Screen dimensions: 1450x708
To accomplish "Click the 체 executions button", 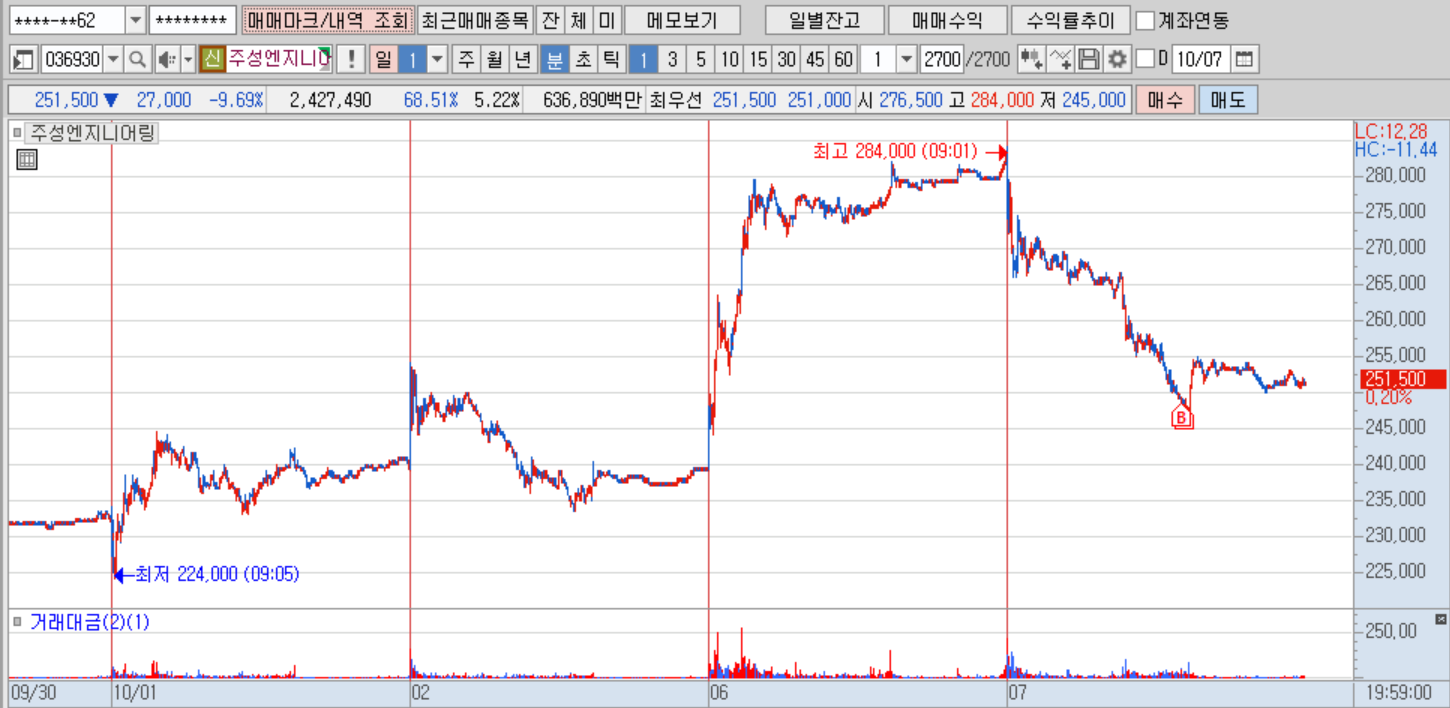I will point(578,20).
